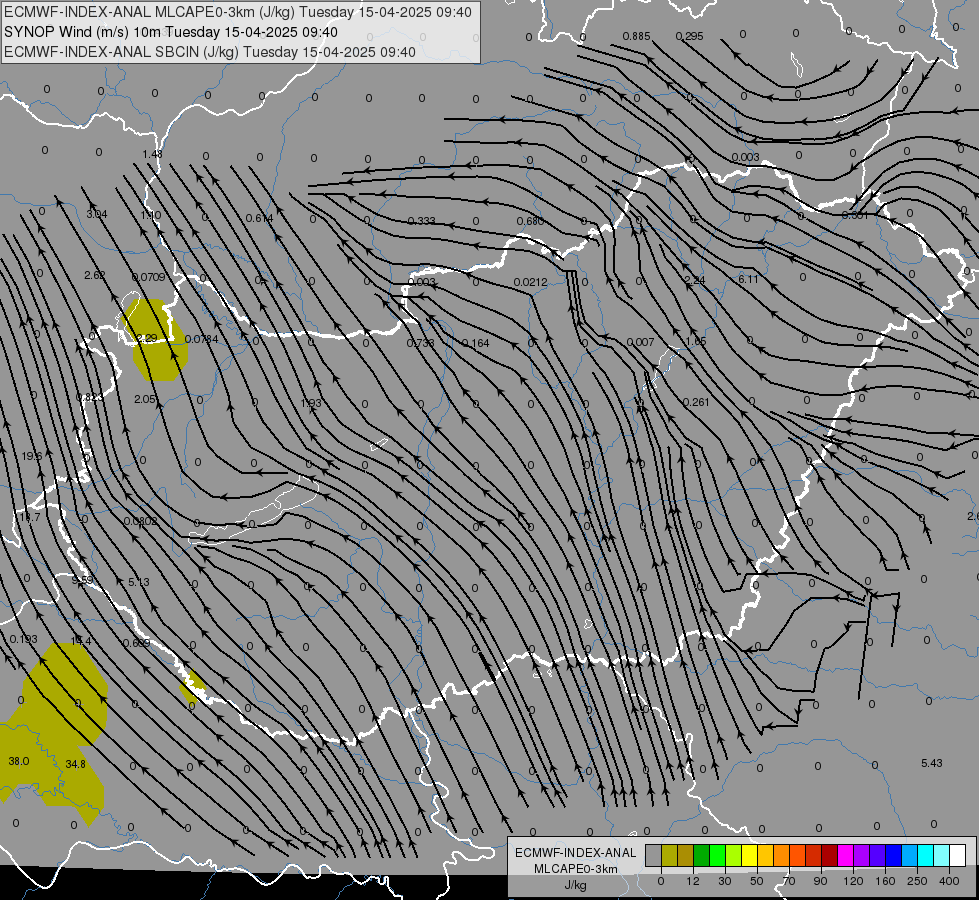
Task: Click the map value 0.007
Action: click(x=640, y=342)
